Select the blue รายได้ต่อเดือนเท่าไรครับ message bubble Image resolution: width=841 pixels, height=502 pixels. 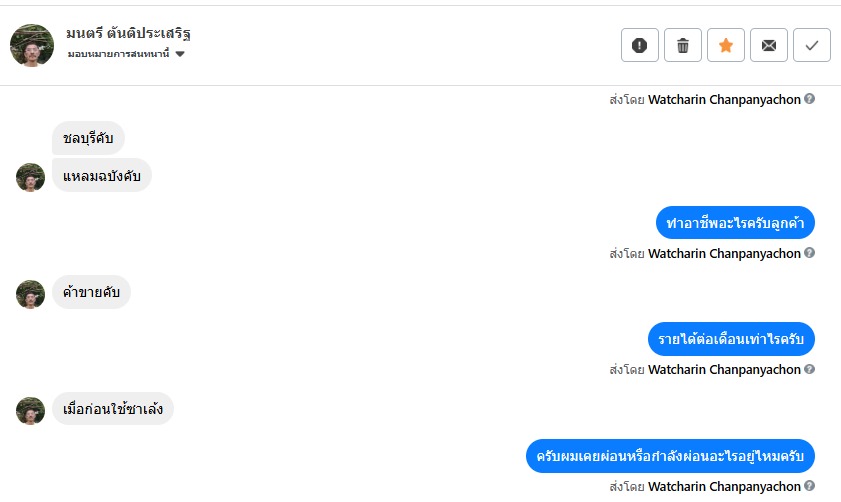tap(731, 339)
